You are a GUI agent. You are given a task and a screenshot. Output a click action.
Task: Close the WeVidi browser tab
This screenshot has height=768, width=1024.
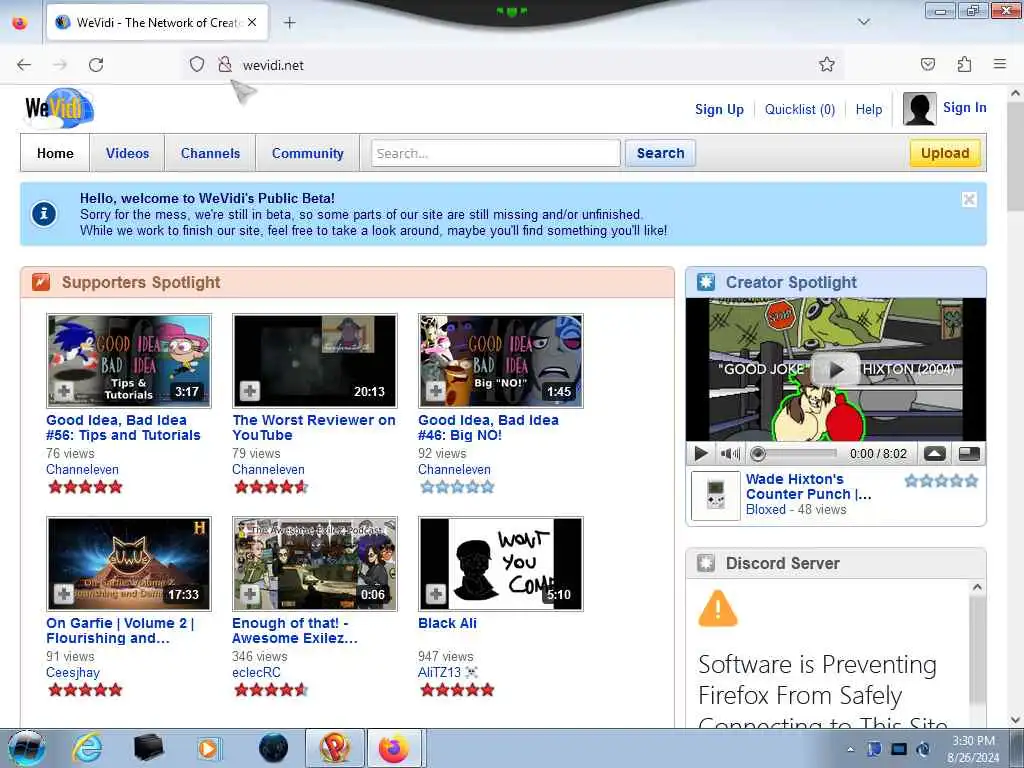tap(252, 22)
